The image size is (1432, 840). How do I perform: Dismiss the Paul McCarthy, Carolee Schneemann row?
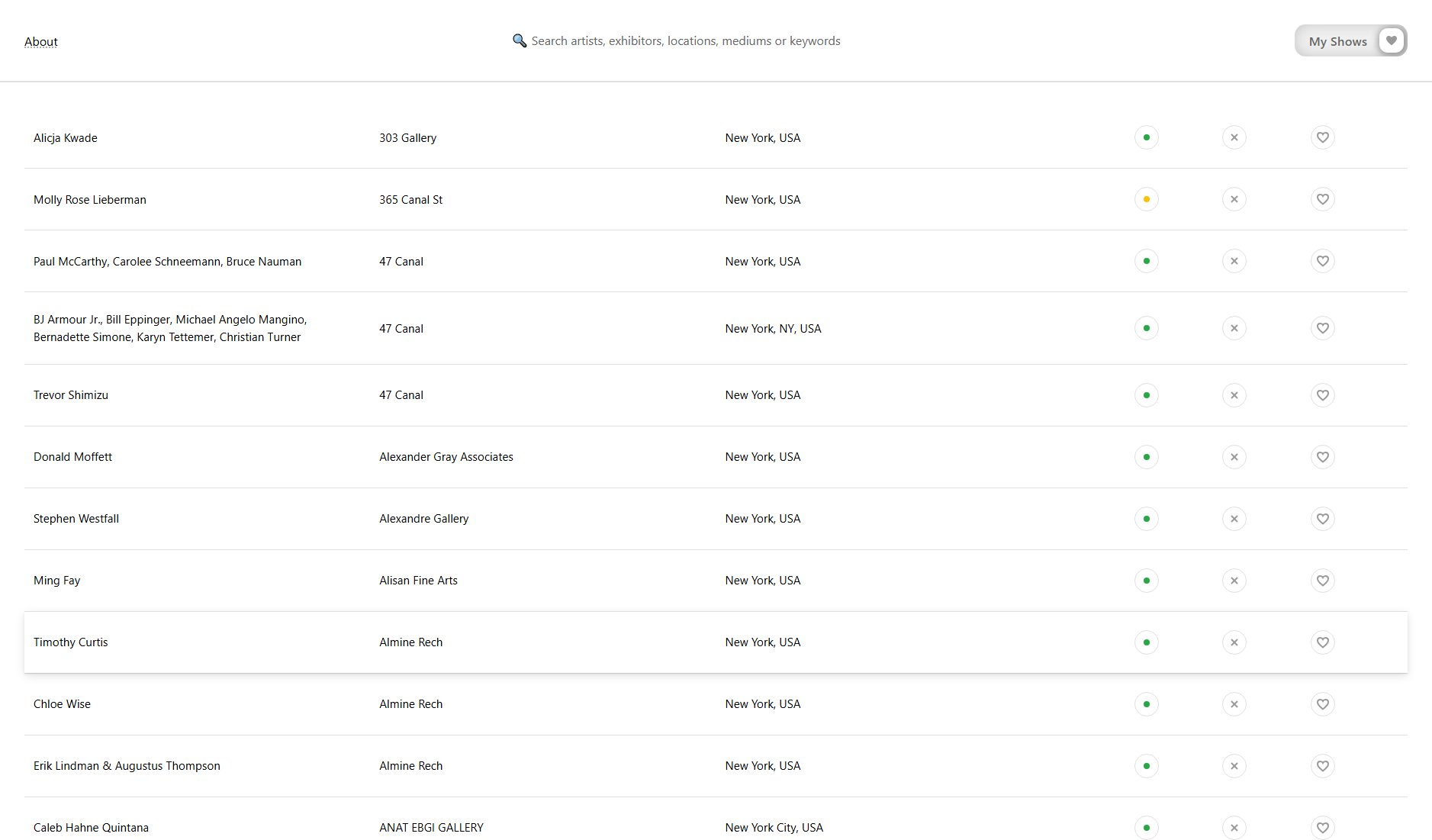1234,261
